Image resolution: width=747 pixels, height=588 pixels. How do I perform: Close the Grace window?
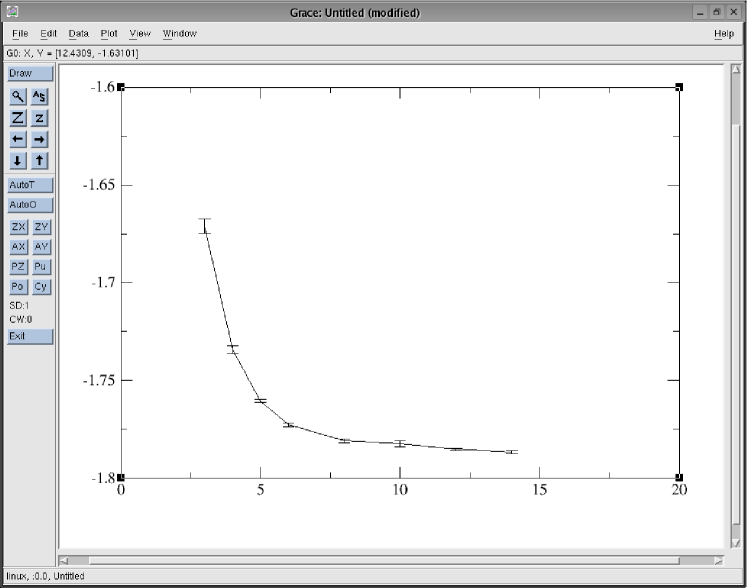[734, 12]
